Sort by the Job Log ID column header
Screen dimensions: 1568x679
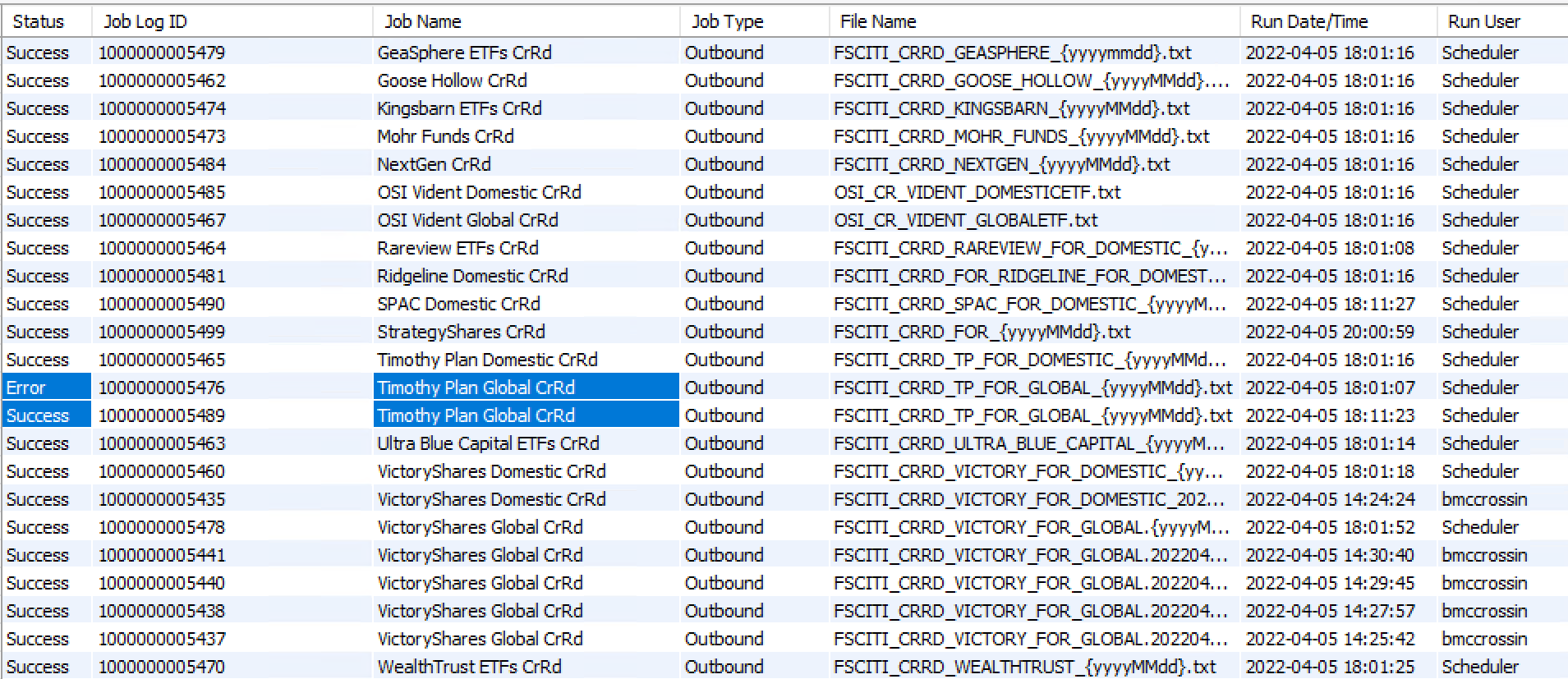[x=232, y=21]
